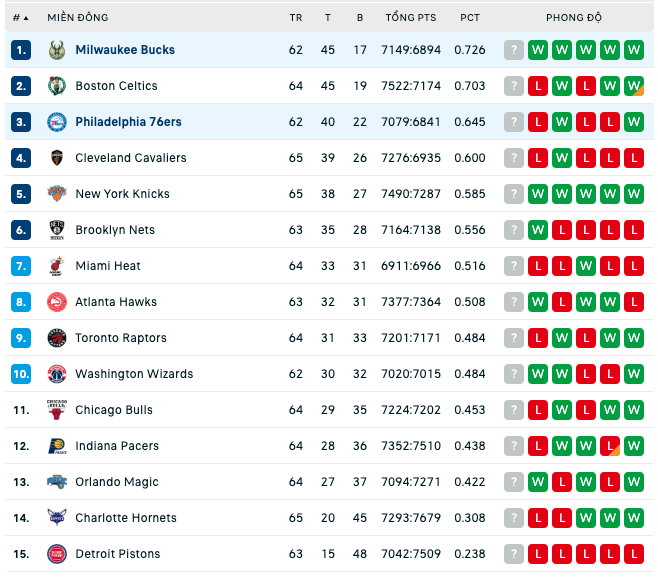Click the PHONG ĐỘ form column header
Viewport: 658px width, 577px height.
pyautogui.click(x=574, y=18)
